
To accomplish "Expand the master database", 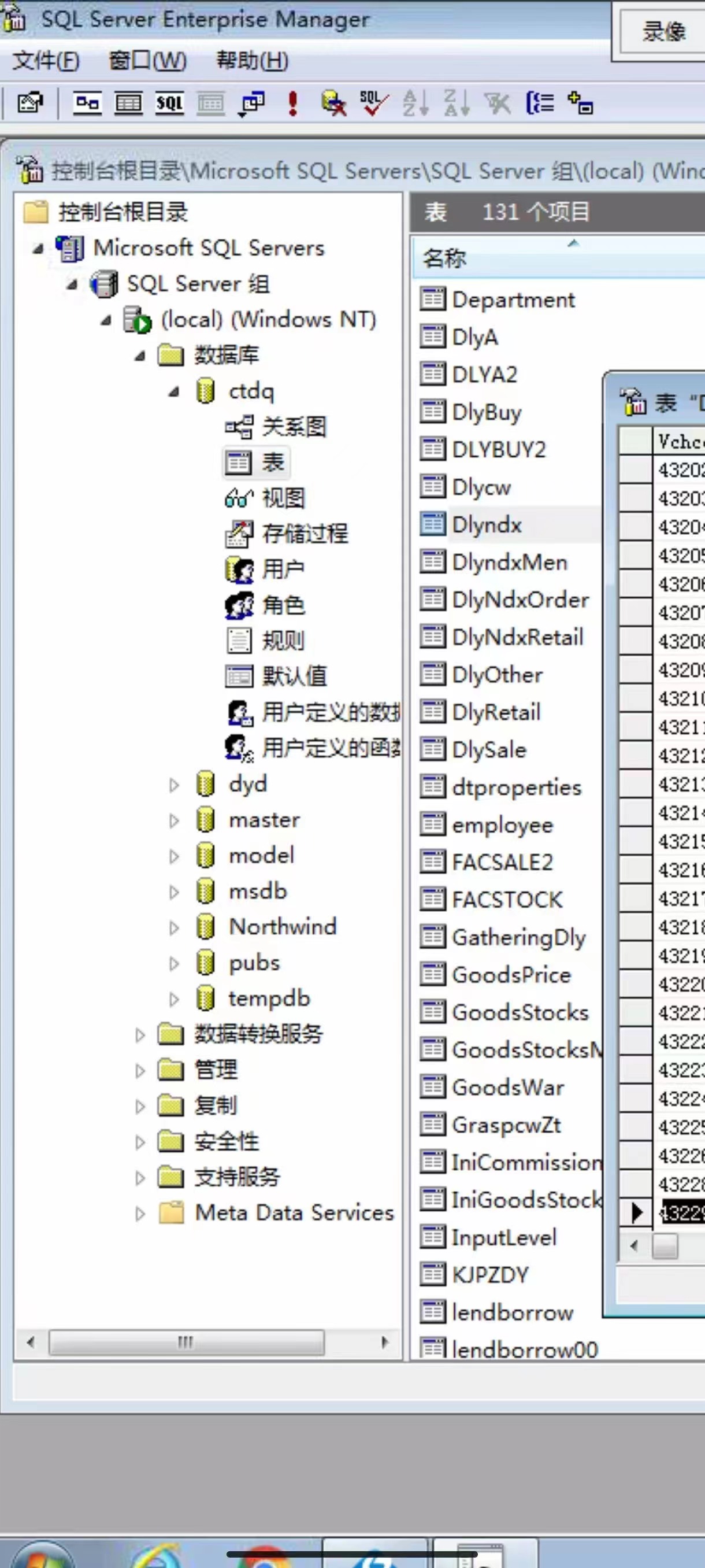I will click(175, 821).
